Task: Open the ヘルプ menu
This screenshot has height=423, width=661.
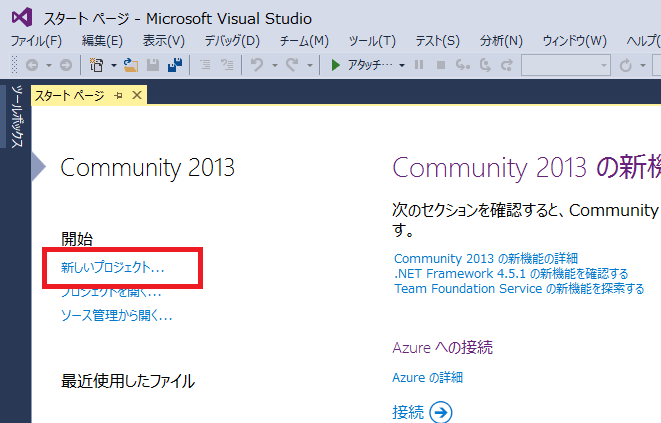Action: [x=643, y=41]
